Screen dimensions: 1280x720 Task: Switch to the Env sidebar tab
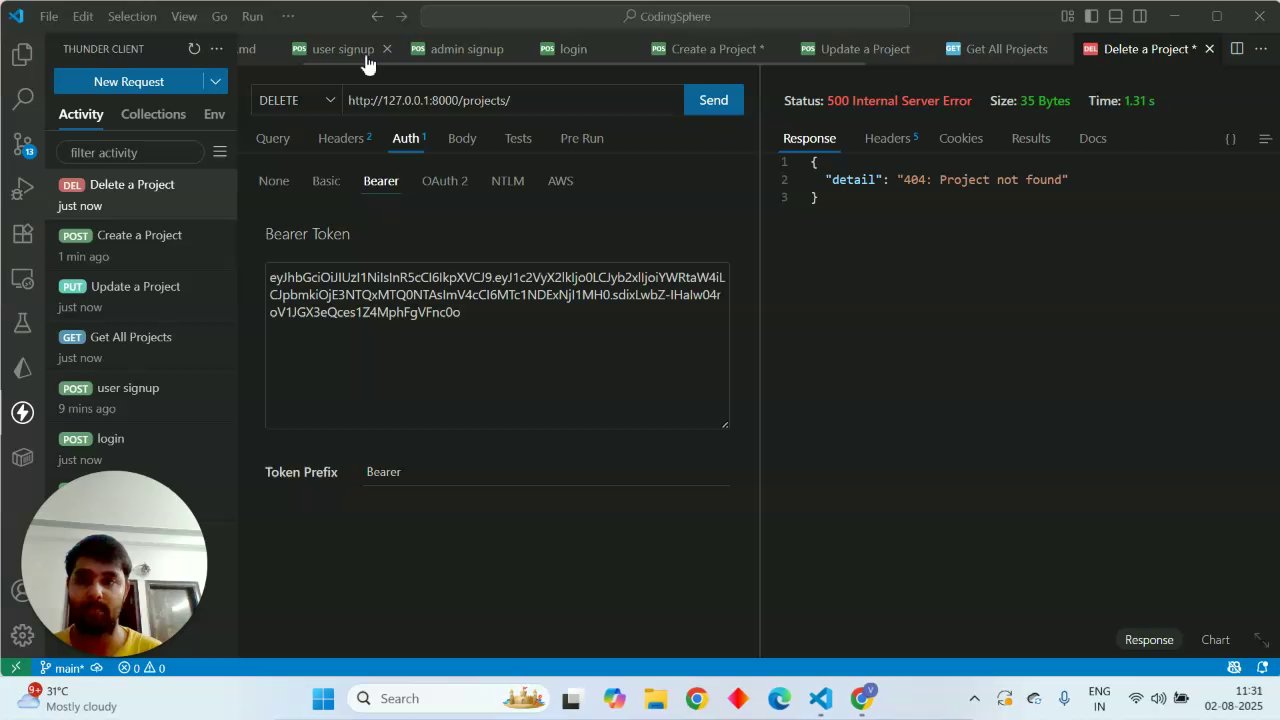(x=214, y=114)
